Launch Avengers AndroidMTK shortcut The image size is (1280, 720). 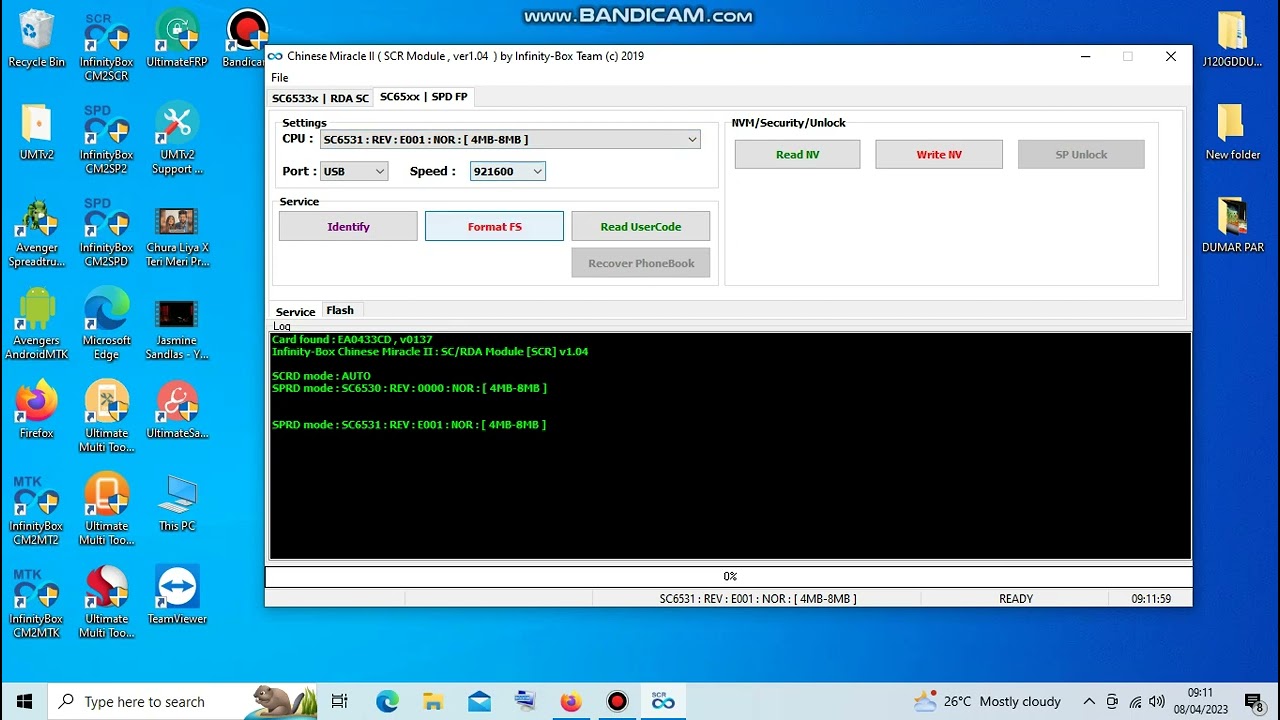(36, 325)
